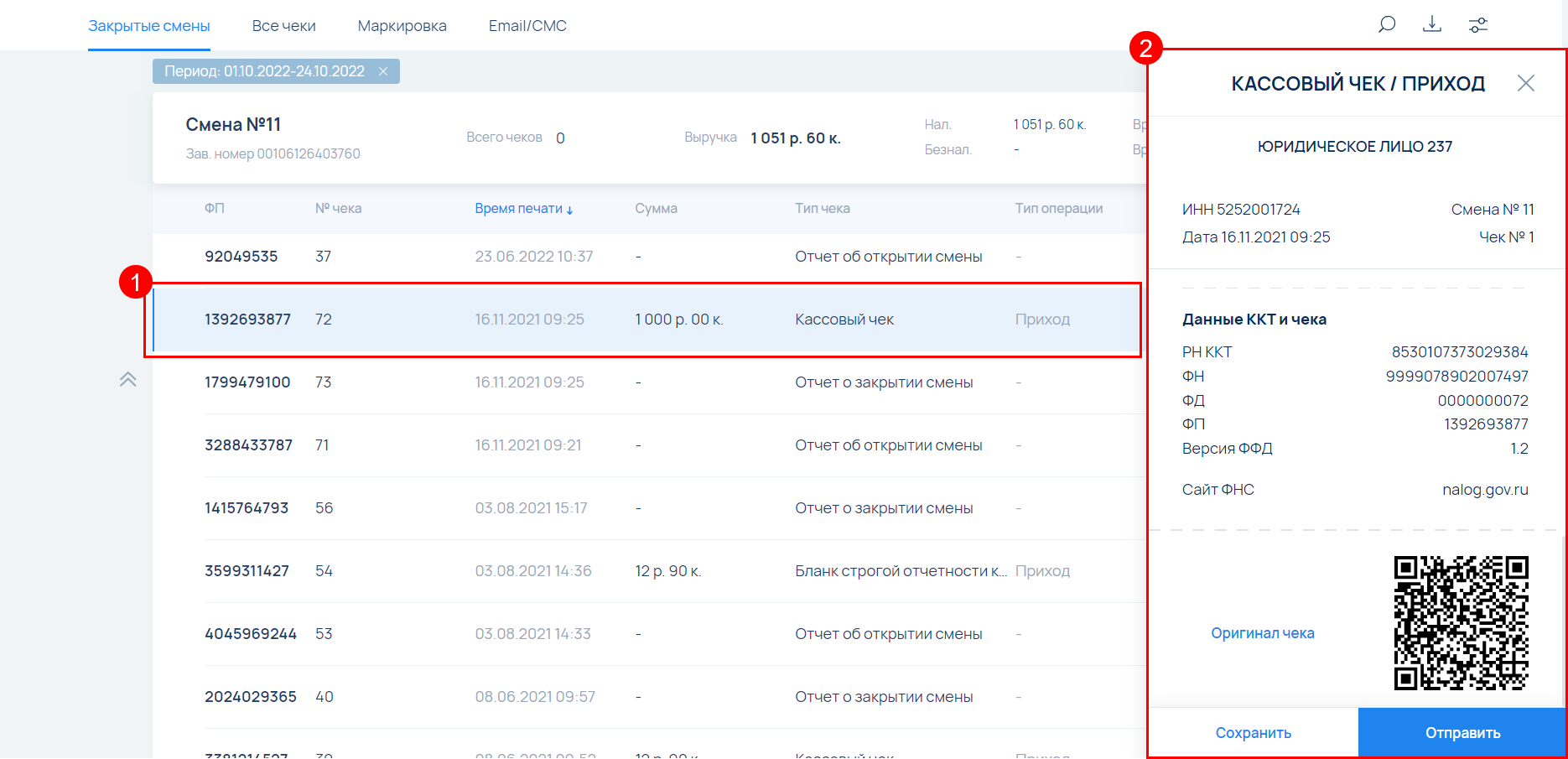Click the Сохранить button
1568x759 pixels.
point(1253,733)
